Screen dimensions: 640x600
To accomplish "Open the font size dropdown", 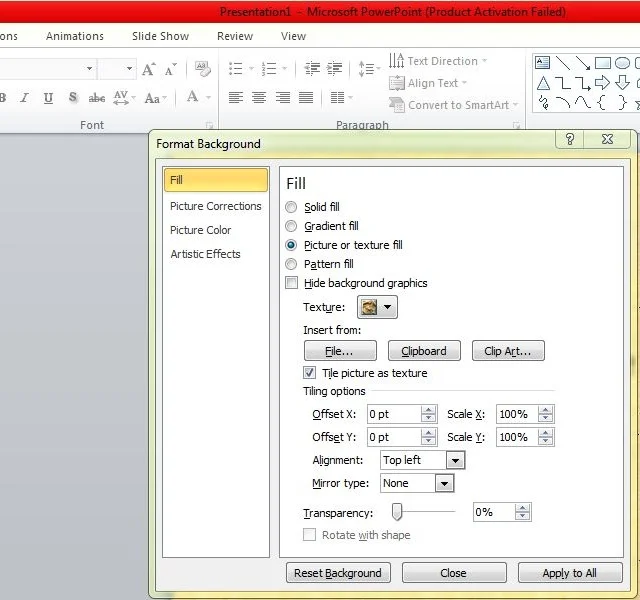I will click(x=129, y=69).
